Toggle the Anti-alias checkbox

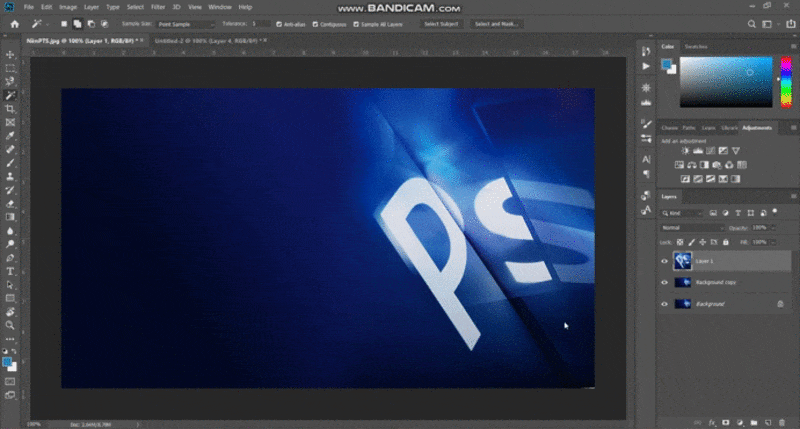pos(279,24)
